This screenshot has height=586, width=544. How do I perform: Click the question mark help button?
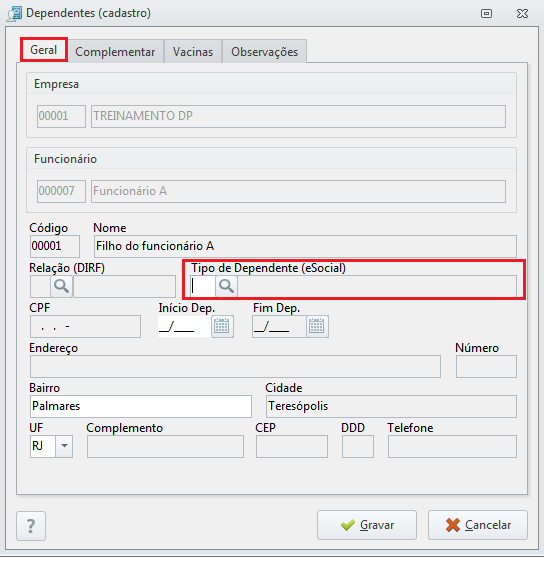pyautogui.click(x=31, y=526)
